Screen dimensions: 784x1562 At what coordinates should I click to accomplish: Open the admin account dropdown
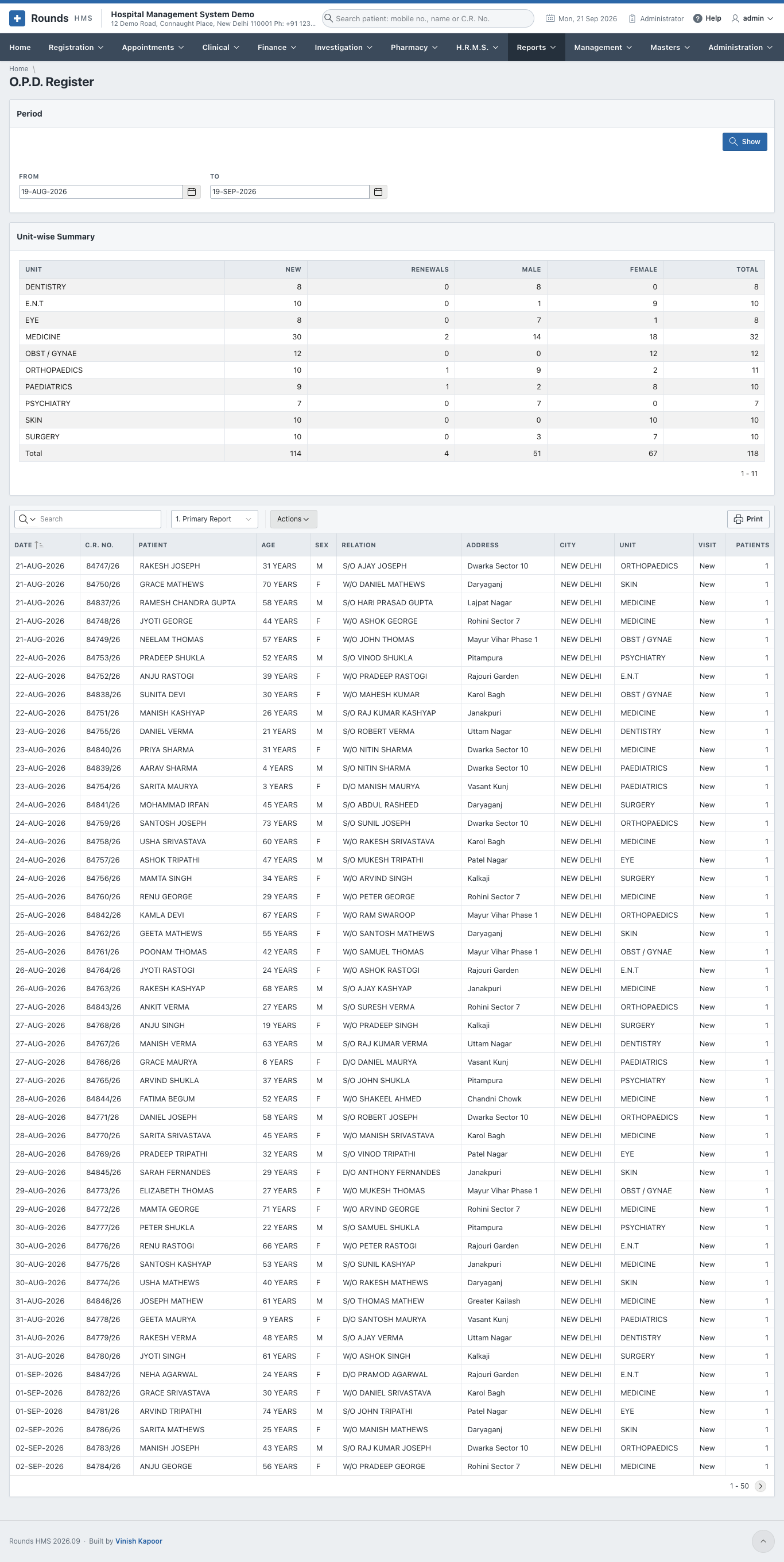point(752,19)
